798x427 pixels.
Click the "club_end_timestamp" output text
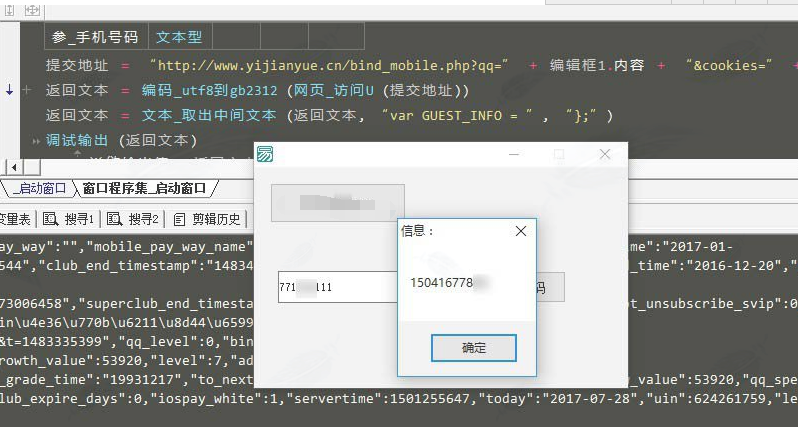pyautogui.click(x=121, y=266)
